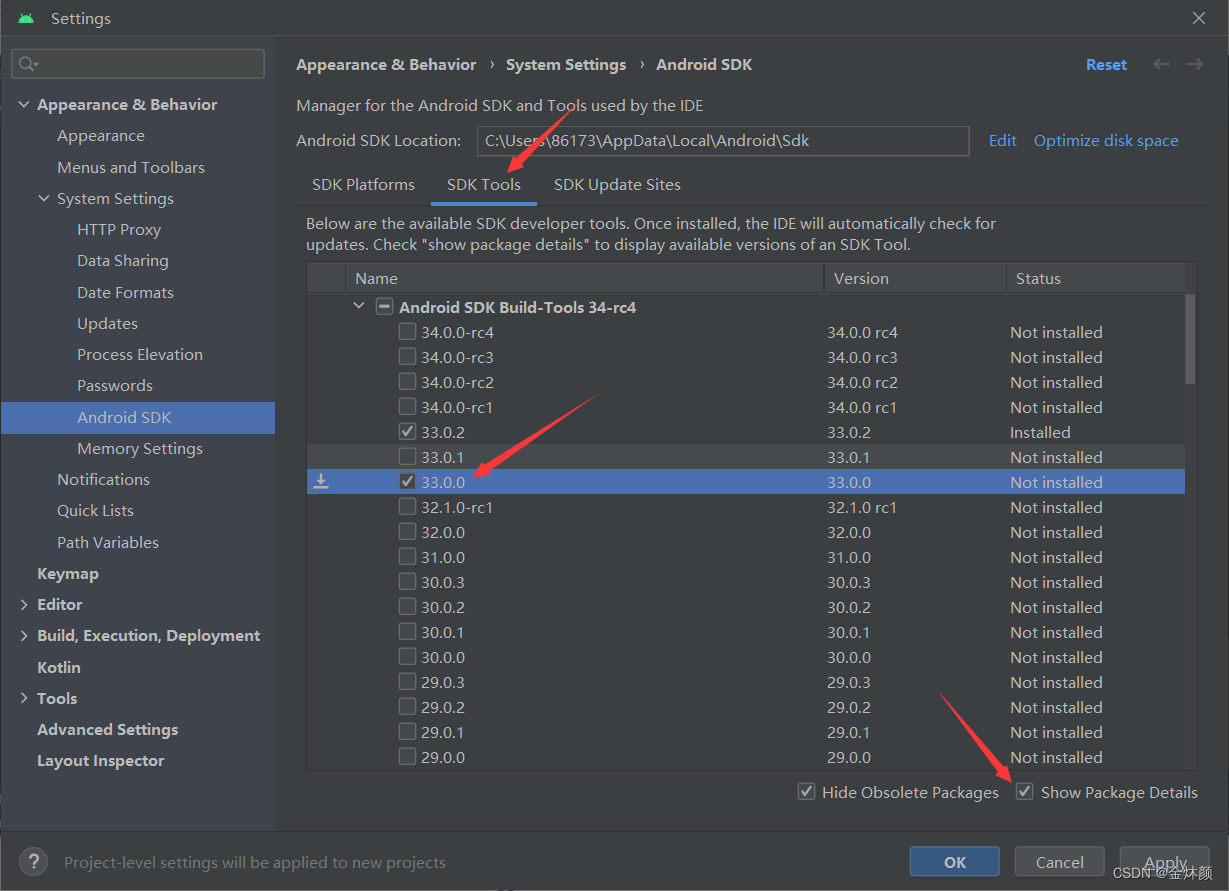Viewport: 1229px width, 891px height.
Task: Click the 'Installed' status of 33.0.2
Action: tap(1040, 432)
